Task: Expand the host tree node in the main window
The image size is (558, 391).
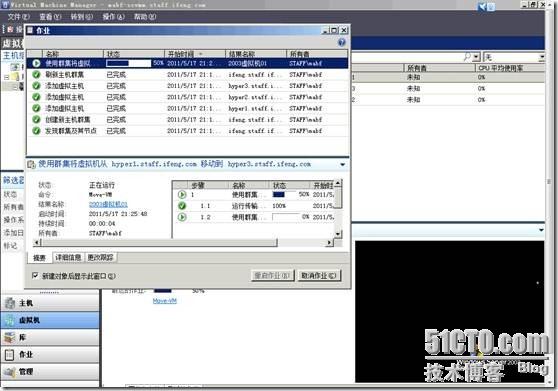Action: (x=6, y=77)
